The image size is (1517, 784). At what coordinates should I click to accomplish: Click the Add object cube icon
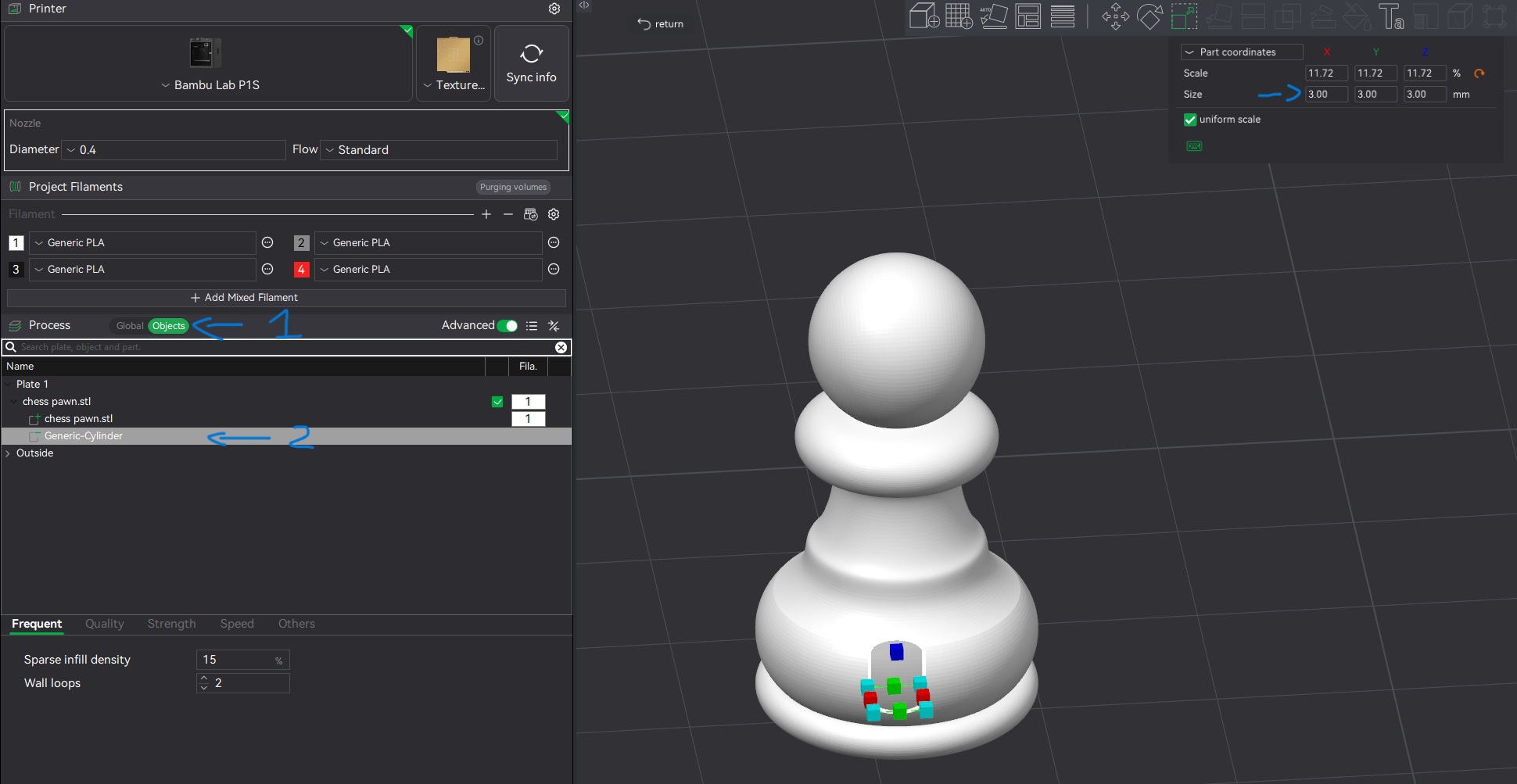pos(924,16)
